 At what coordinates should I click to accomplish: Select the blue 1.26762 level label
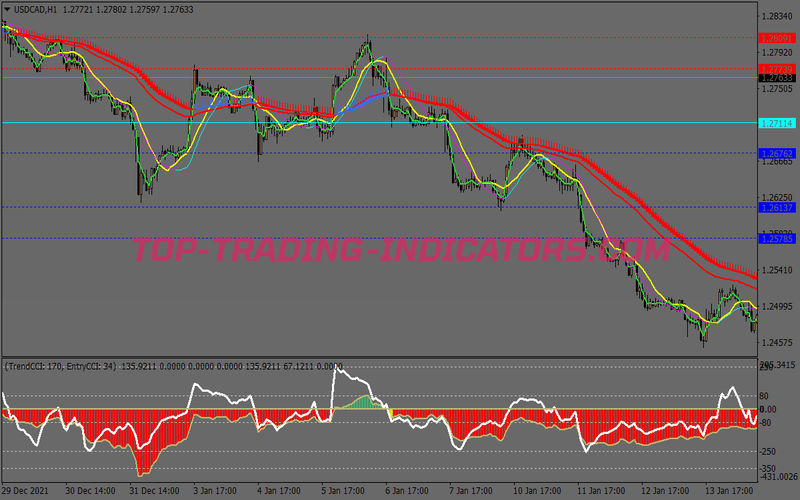[x=777, y=154]
